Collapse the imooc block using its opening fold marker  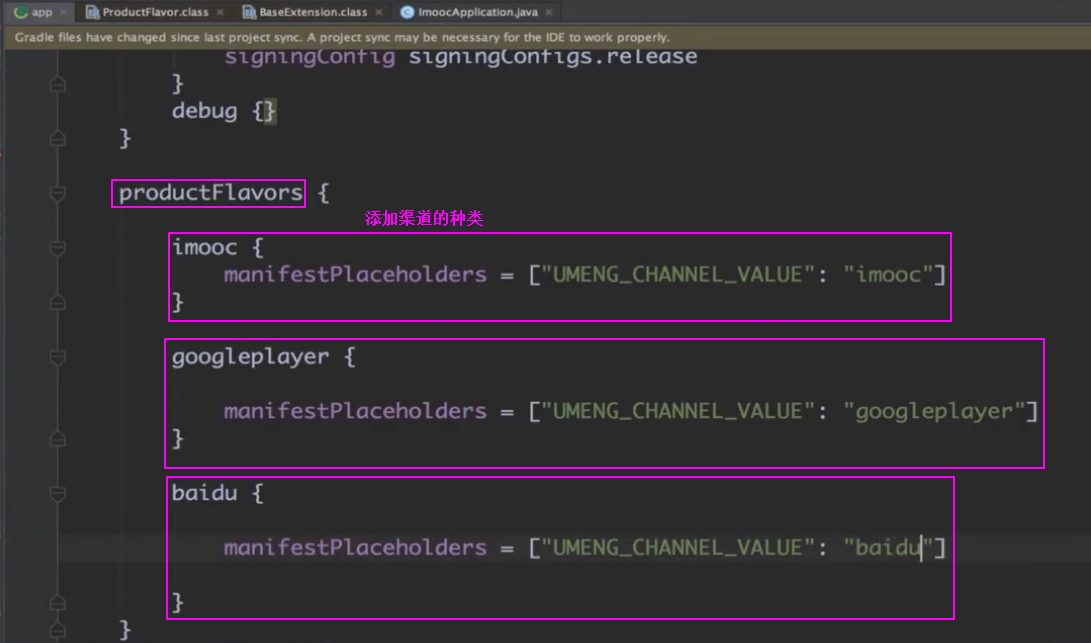pos(58,248)
